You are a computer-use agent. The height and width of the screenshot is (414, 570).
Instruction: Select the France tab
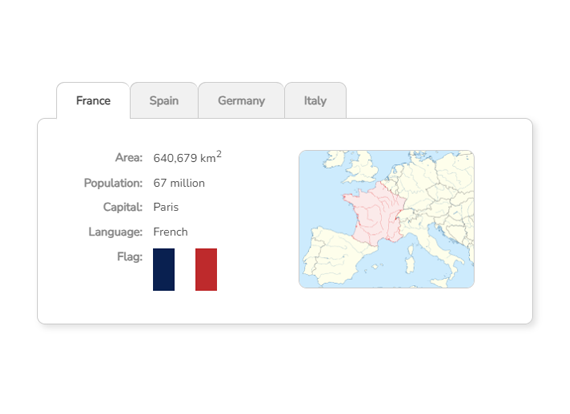click(93, 101)
